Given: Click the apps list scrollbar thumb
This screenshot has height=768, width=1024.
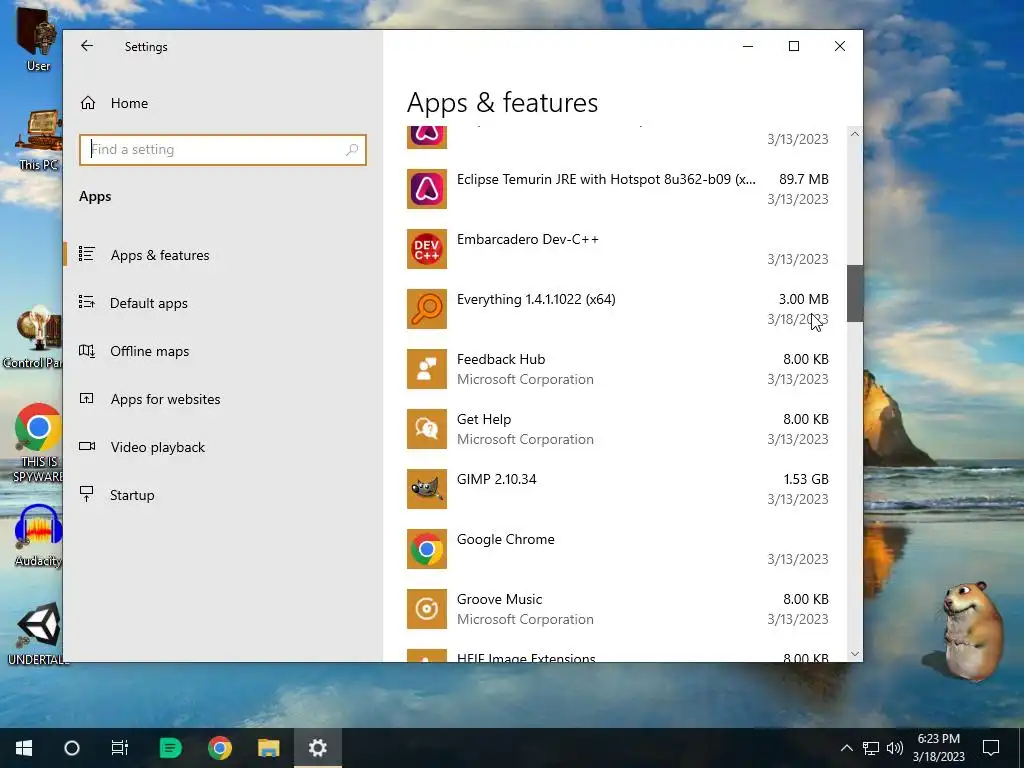Looking at the screenshot, I should 854,293.
